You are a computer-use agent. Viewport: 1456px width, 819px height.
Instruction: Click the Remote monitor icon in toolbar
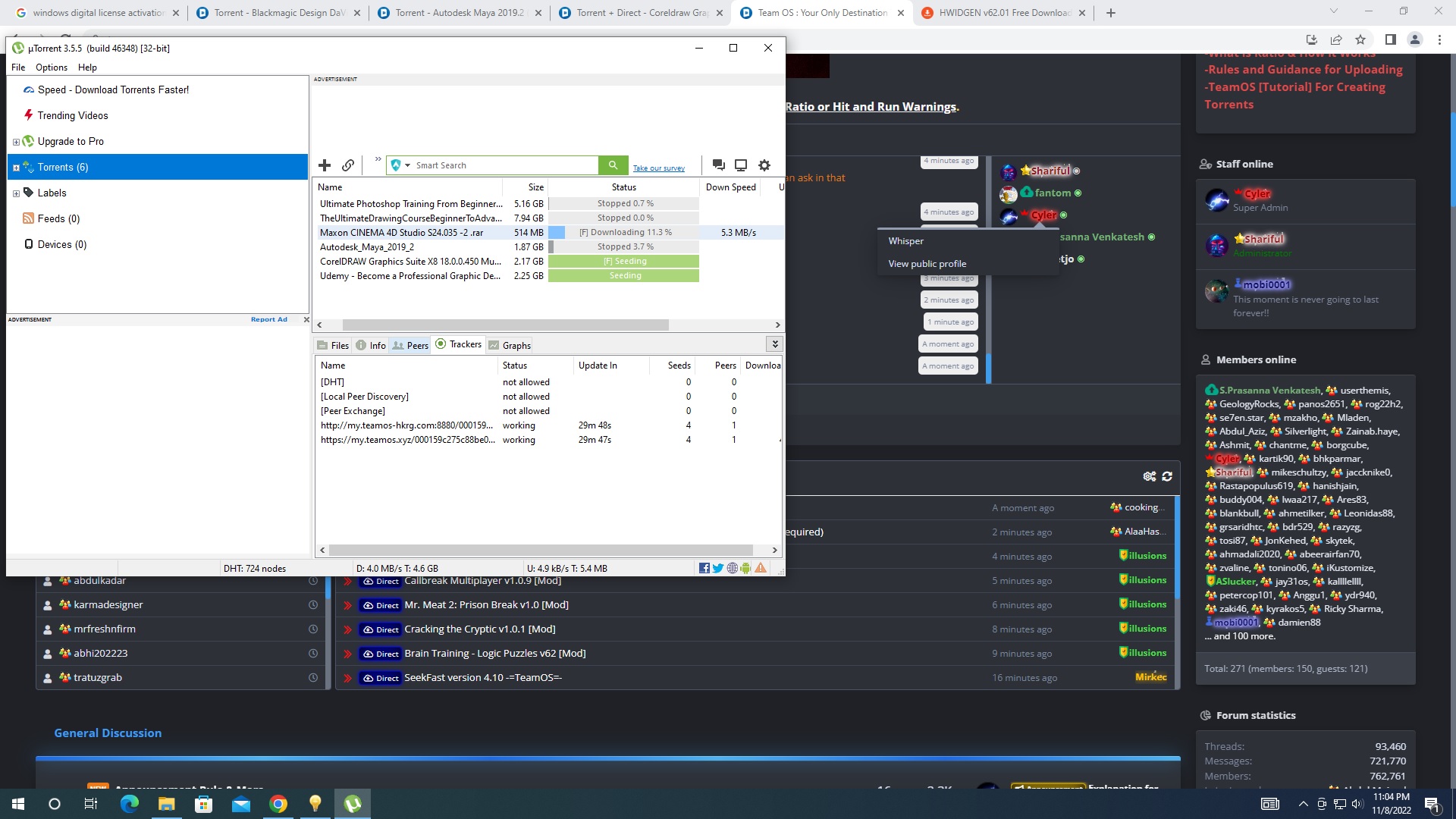click(741, 165)
